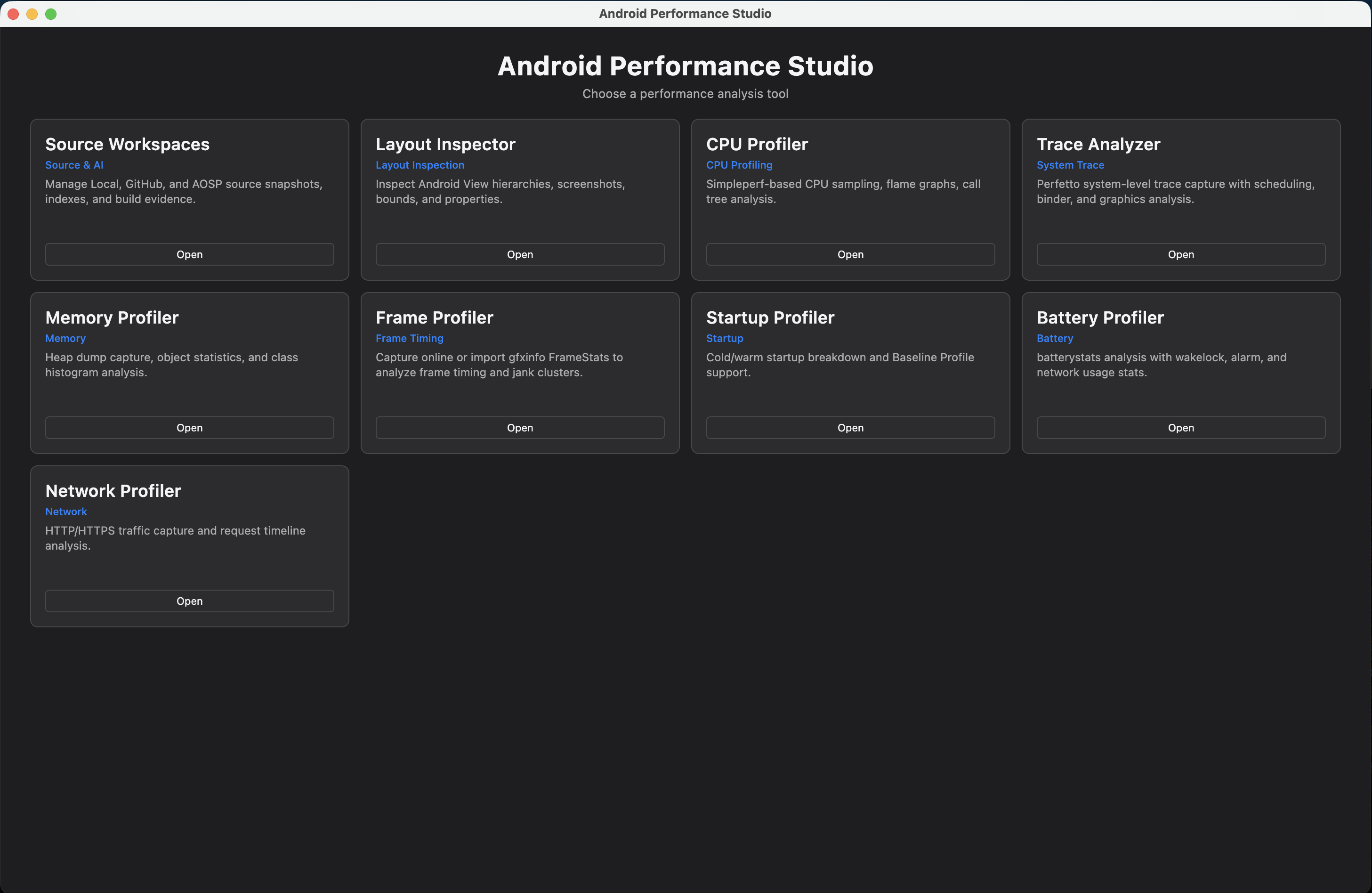The height and width of the screenshot is (893, 1372).
Task: Maximize the window with the green button
Action: coord(51,14)
